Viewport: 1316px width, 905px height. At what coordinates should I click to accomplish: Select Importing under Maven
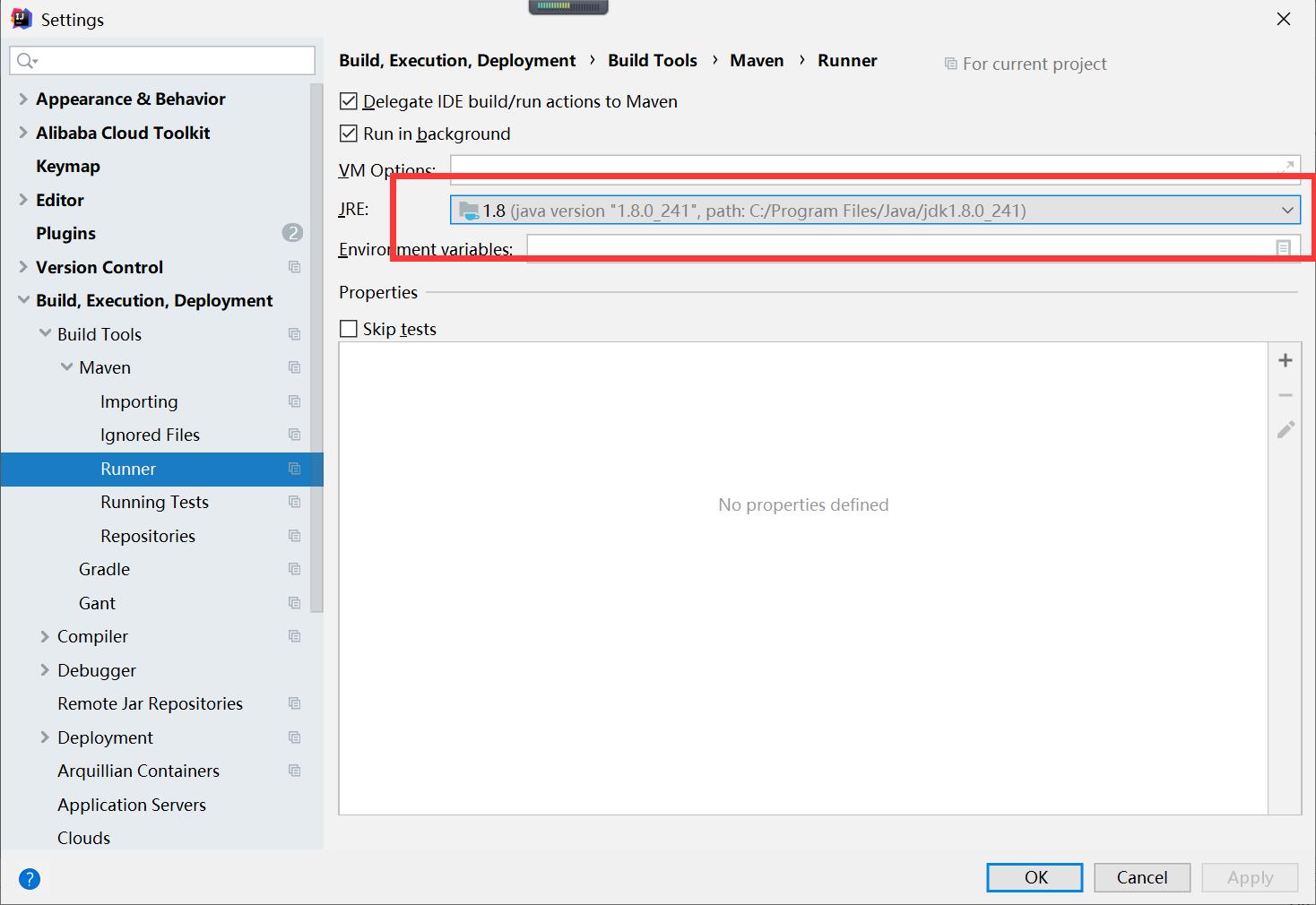[x=139, y=401]
